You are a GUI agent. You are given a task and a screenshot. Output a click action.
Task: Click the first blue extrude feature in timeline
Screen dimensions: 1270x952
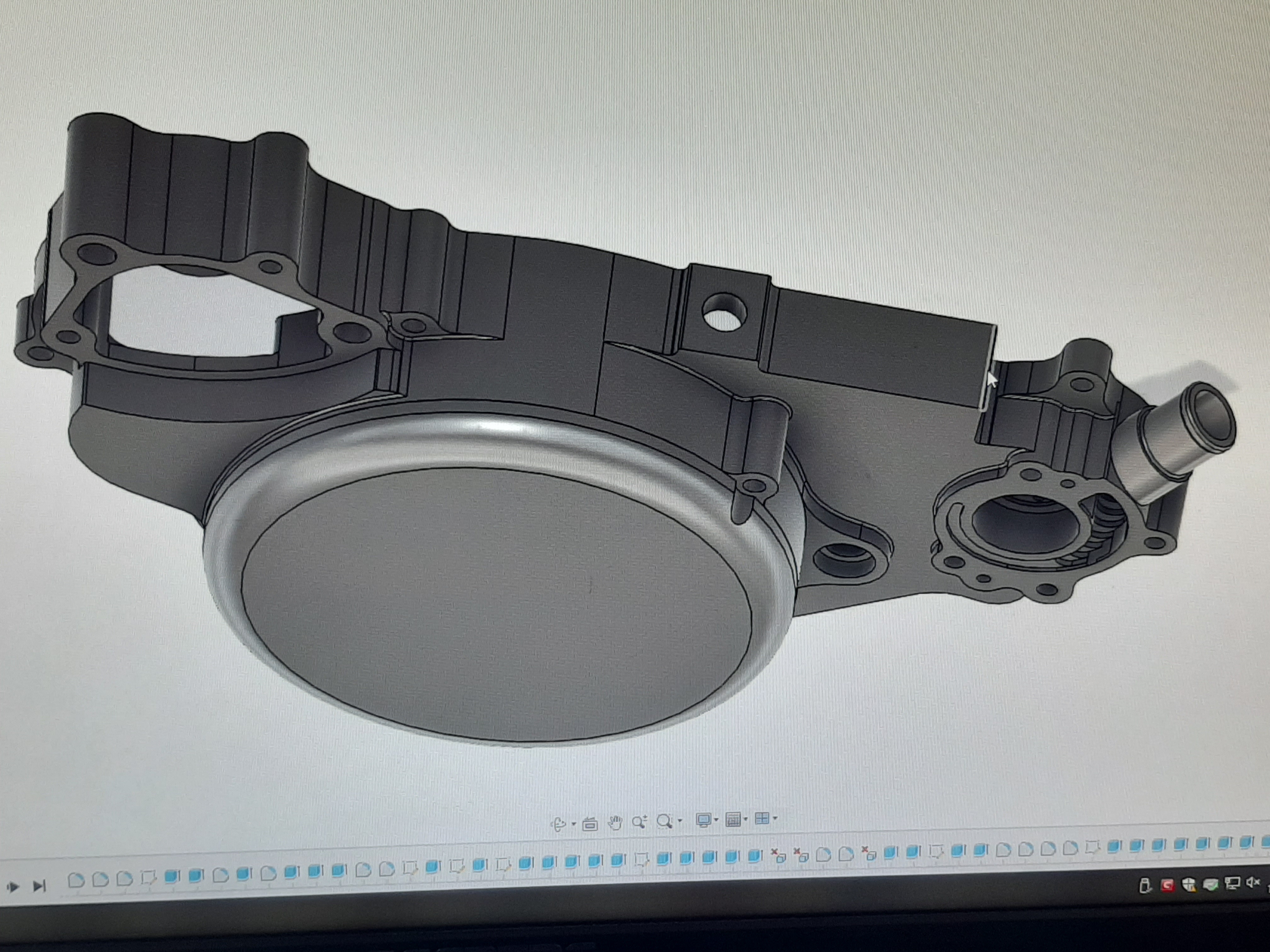pos(172,877)
